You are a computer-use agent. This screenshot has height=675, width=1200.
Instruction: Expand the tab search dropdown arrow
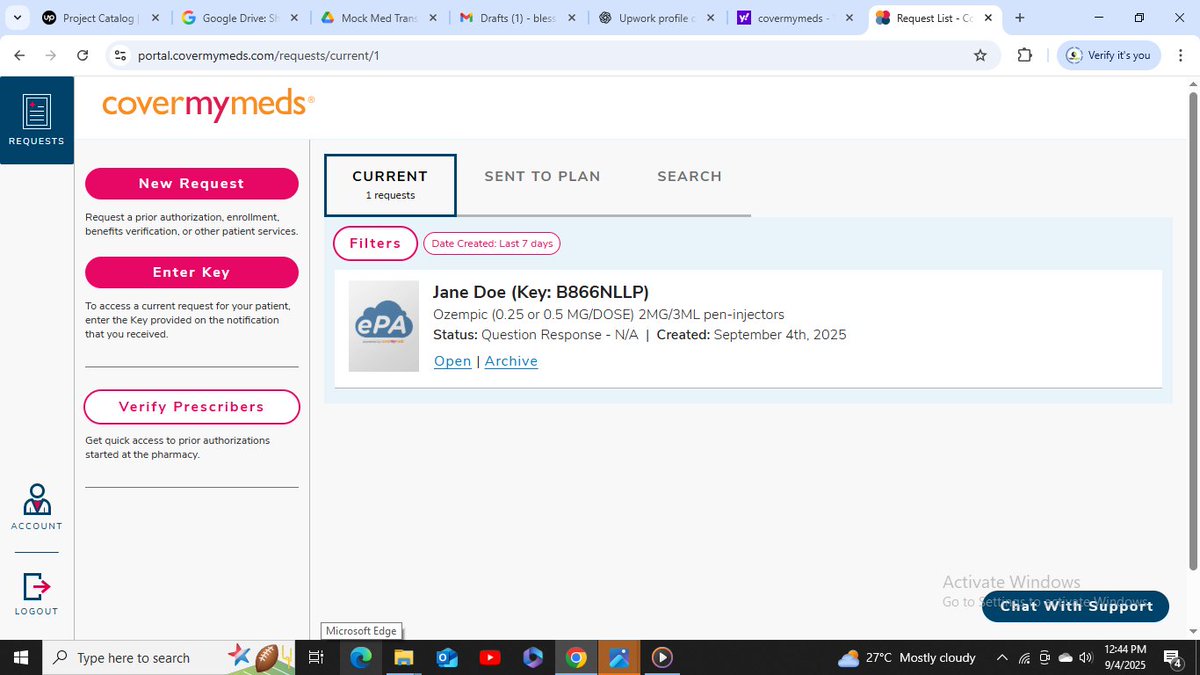17,18
